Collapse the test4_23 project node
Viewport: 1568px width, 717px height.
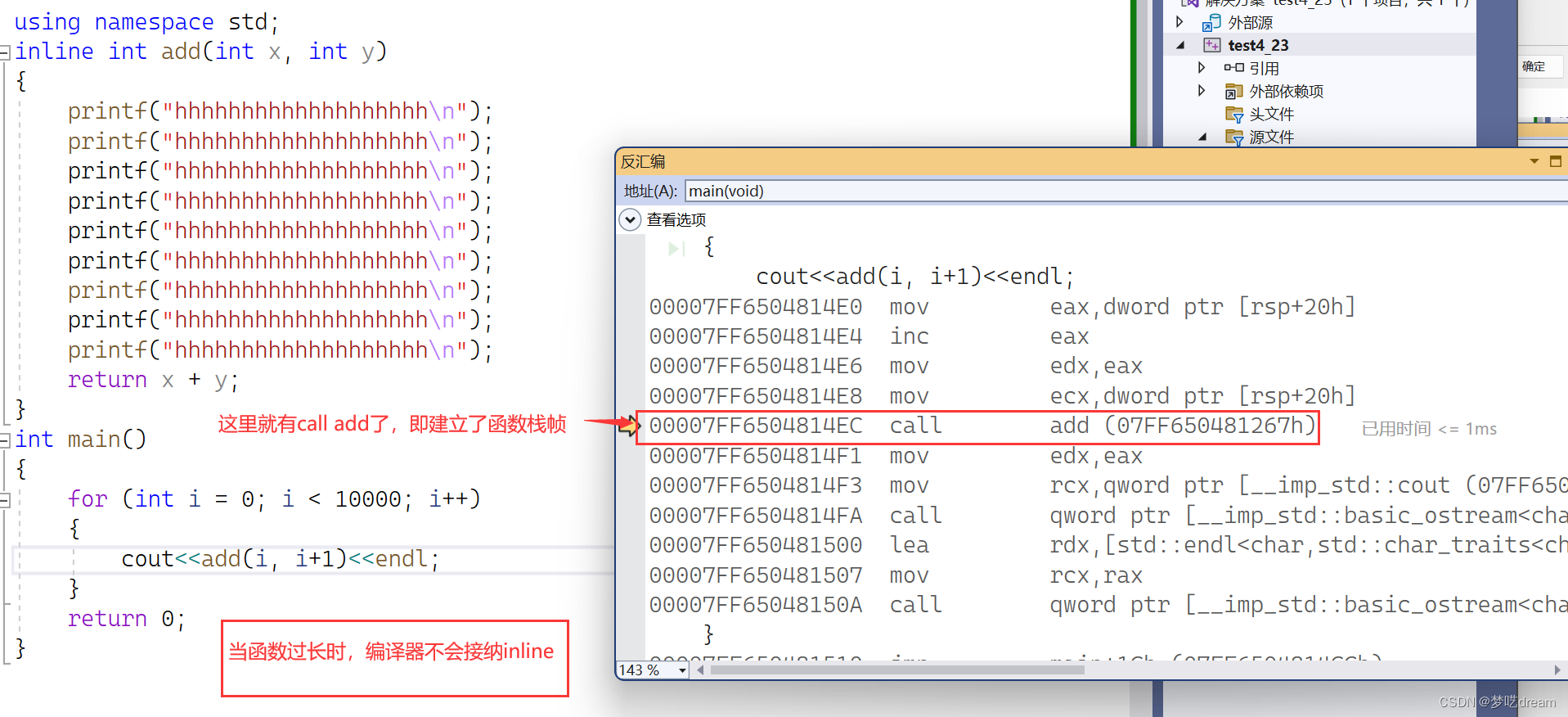pyautogui.click(x=1180, y=46)
